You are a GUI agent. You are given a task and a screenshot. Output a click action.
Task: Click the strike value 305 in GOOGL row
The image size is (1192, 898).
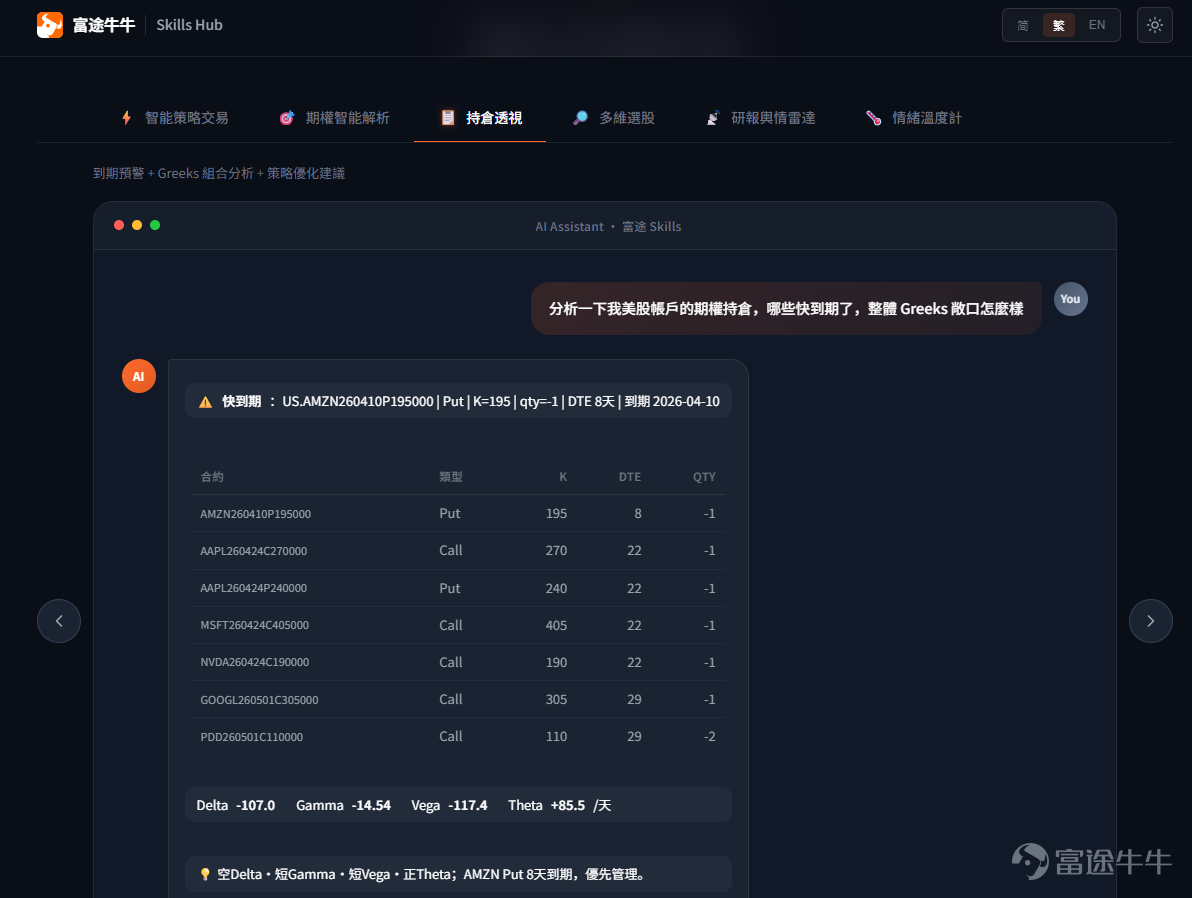coord(556,700)
